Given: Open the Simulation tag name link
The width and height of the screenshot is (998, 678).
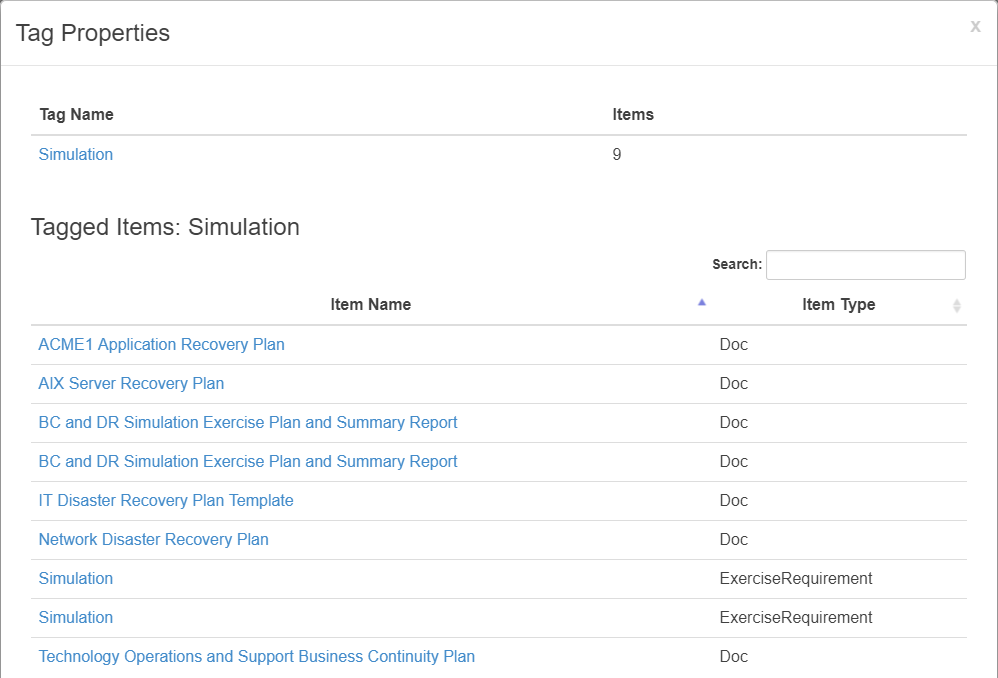Looking at the screenshot, I should click(76, 154).
